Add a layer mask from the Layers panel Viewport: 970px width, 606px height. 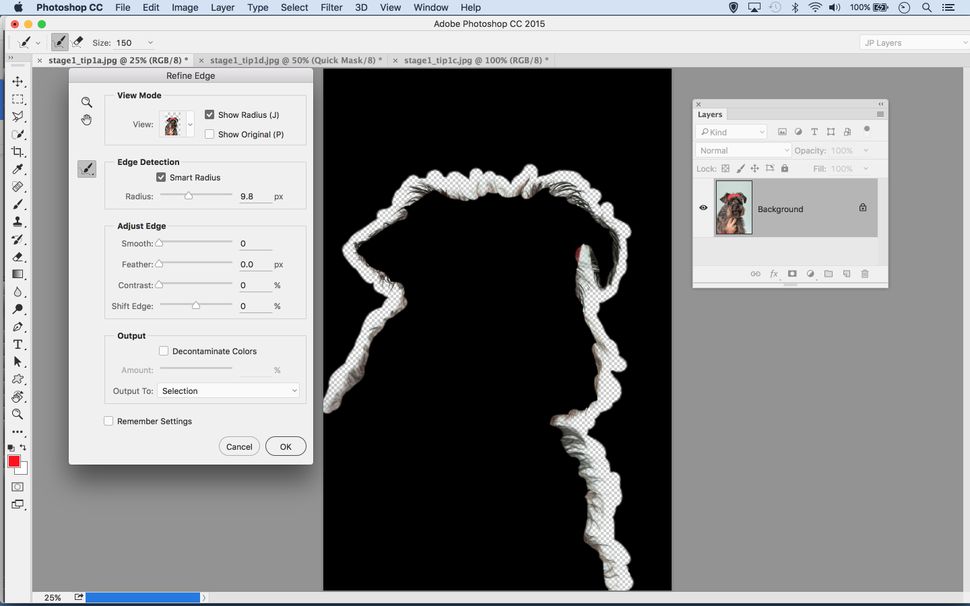(x=792, y=272)
